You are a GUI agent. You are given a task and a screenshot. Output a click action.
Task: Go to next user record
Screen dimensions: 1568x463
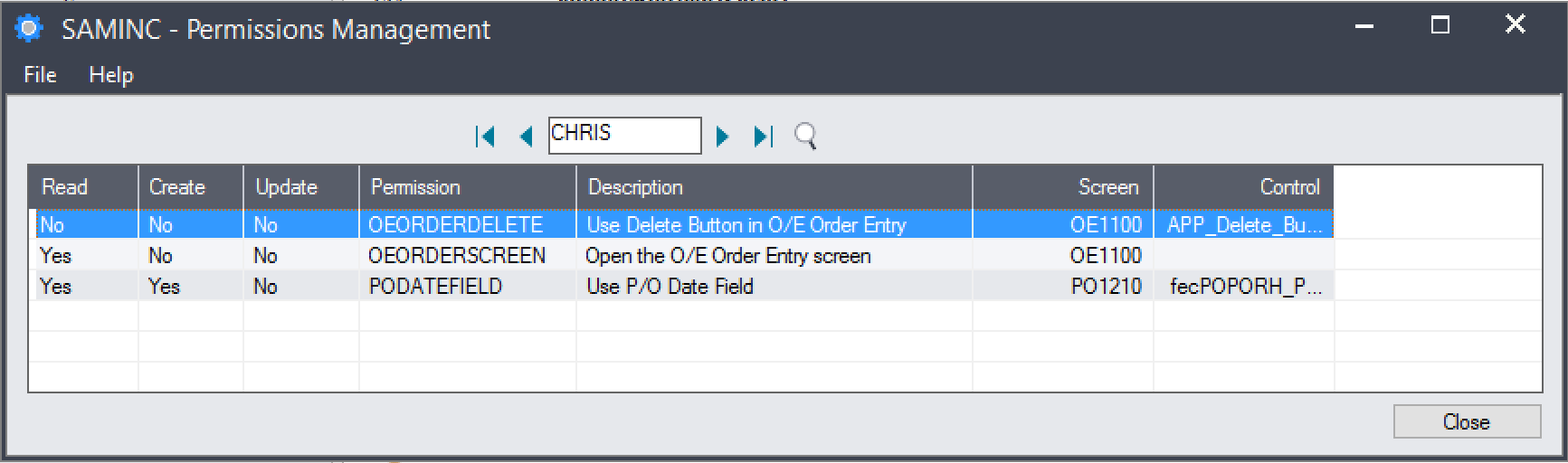coord(722,137)
